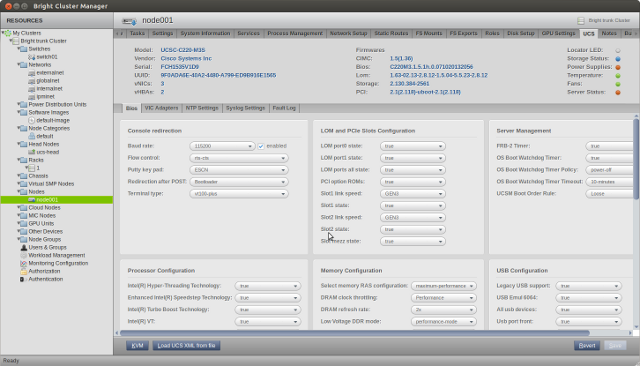Click the Workload Management icon
The height and width of the screenshot is (366, 640).
pyautogui.click(x=24, y=255)
